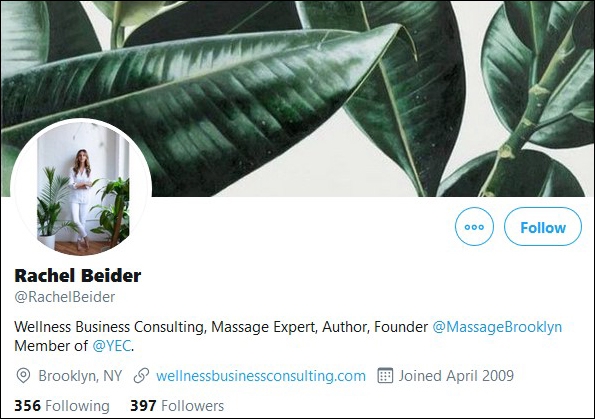The image size is (595, 419).
Task: Click the location pin icon
Action: click(23, 376)
